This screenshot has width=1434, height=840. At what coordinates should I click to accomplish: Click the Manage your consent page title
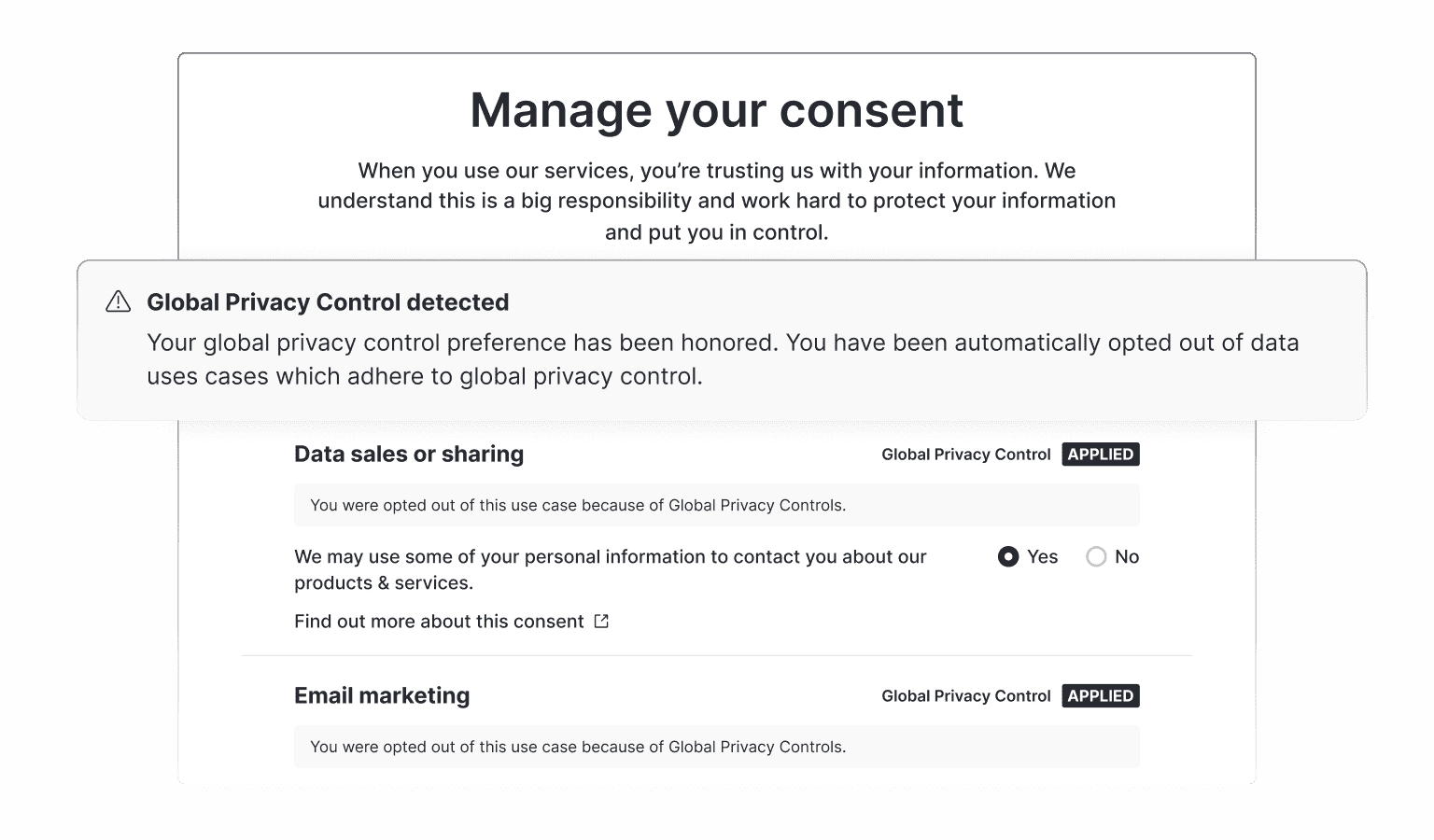pos(716,110)
